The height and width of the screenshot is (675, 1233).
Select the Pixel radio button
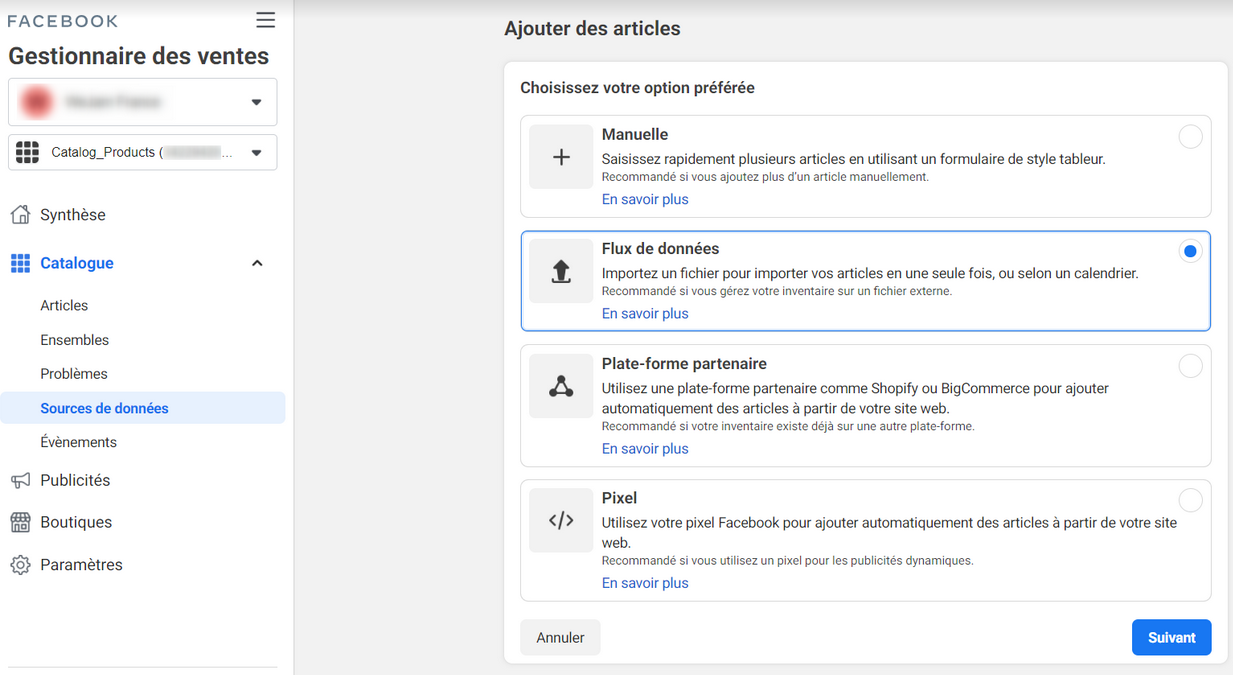point(1190,500)
